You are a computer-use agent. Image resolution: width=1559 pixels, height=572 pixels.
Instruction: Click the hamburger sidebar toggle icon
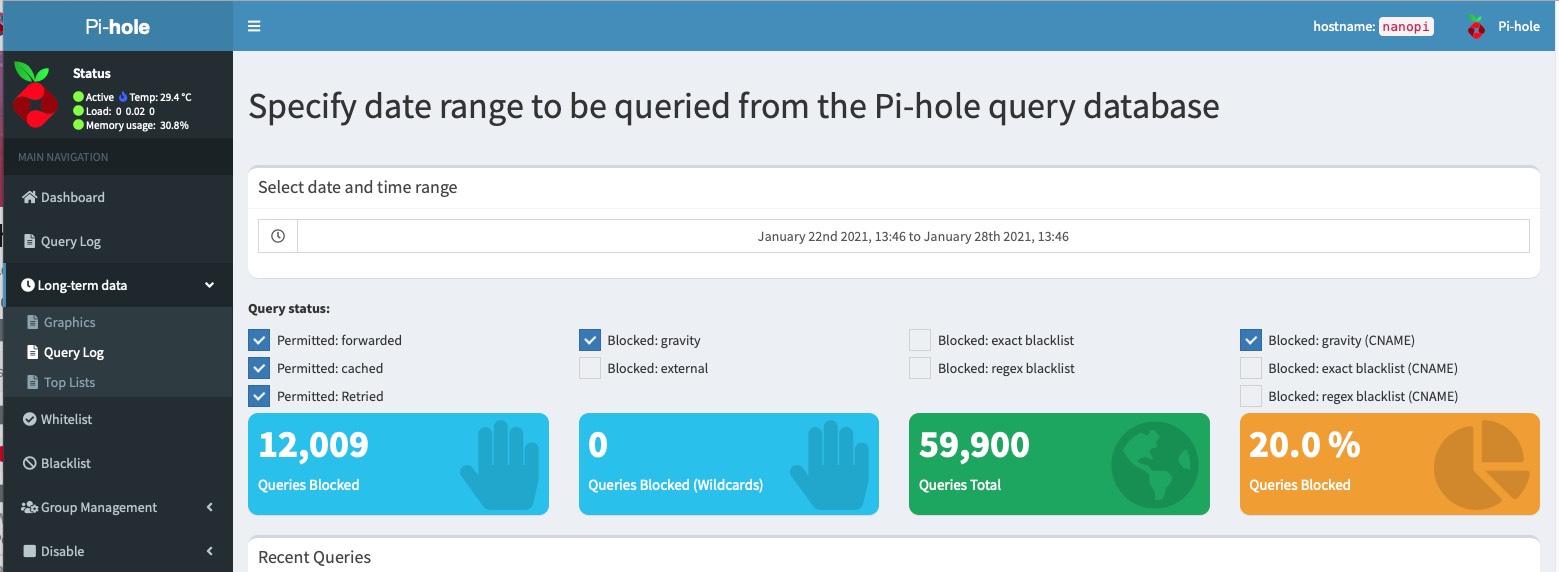point(254,27)
